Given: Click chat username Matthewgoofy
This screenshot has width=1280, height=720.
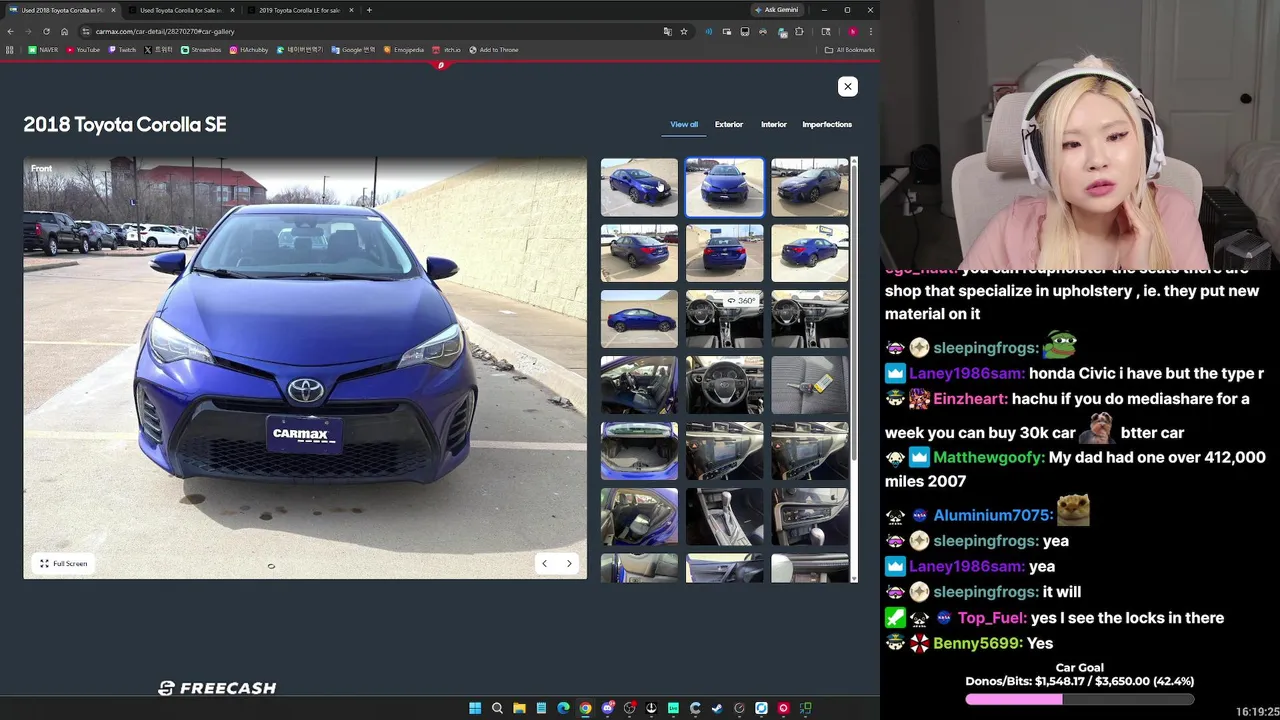Looking at the screenshot, I should 989,457.
